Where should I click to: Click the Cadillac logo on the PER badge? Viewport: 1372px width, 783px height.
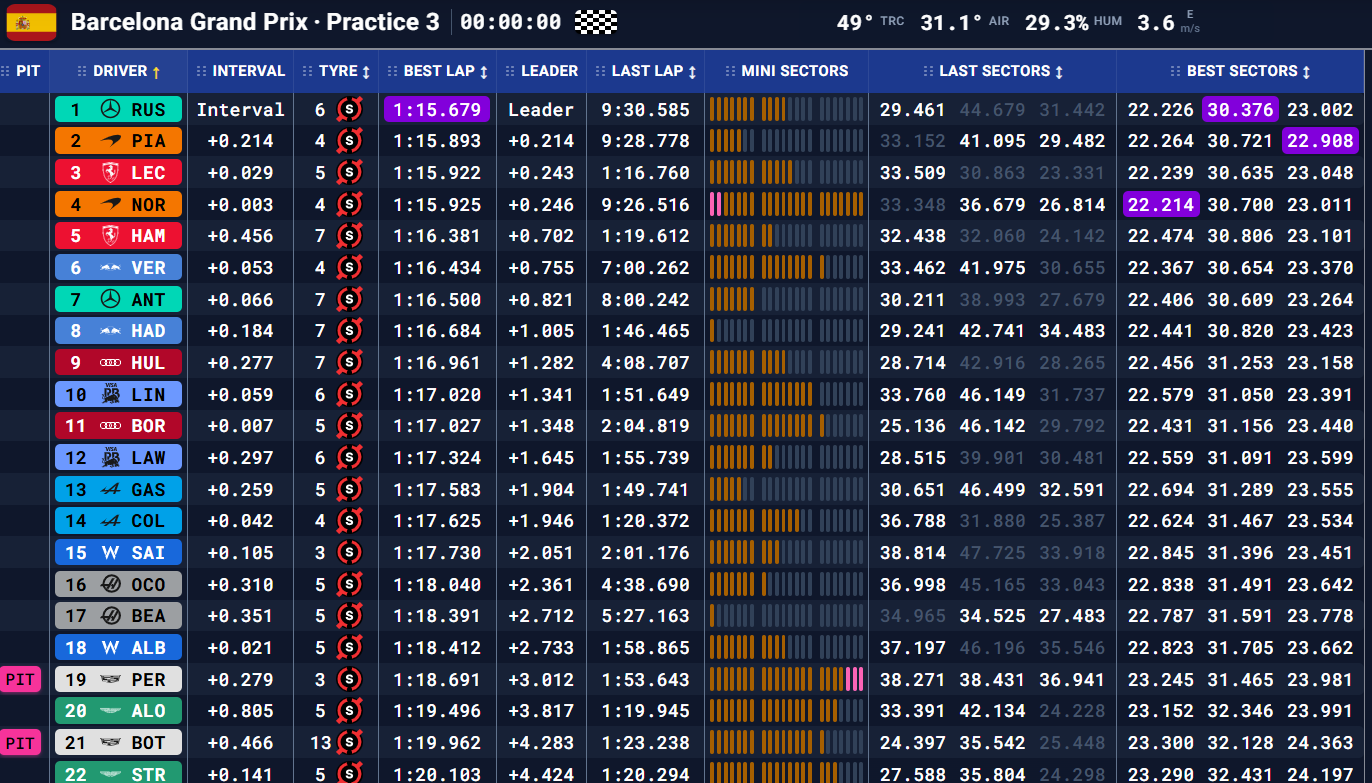pyautogui.click(x=111, y=679)
